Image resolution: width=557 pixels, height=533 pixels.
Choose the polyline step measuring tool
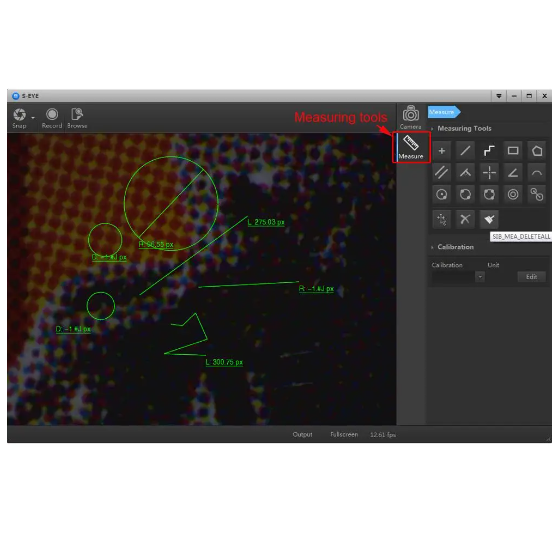coord(489,151)
